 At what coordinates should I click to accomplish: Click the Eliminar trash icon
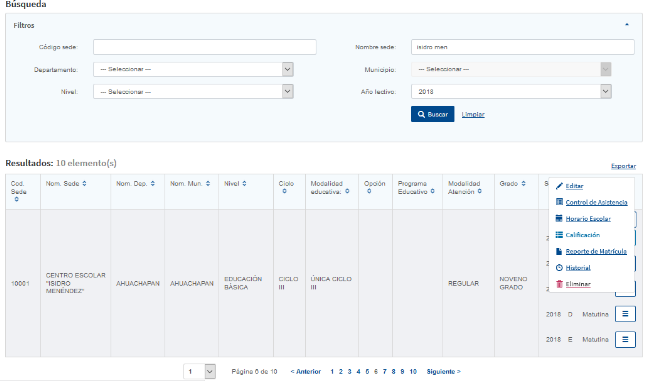[x=559, y=284]
